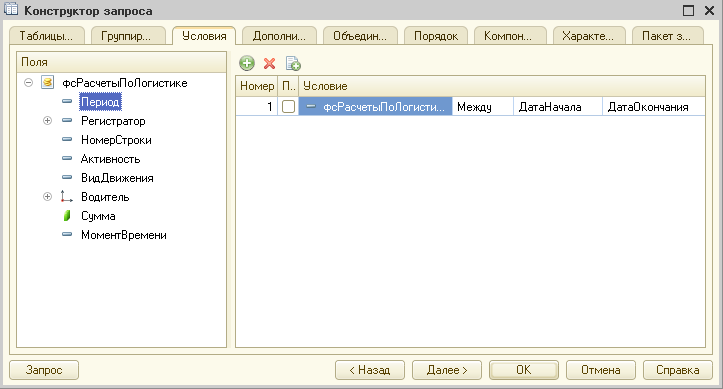Screen dimensions: 723x389
Task: Click the ДатаОкончания parameter cell
Action: [654, 106]
